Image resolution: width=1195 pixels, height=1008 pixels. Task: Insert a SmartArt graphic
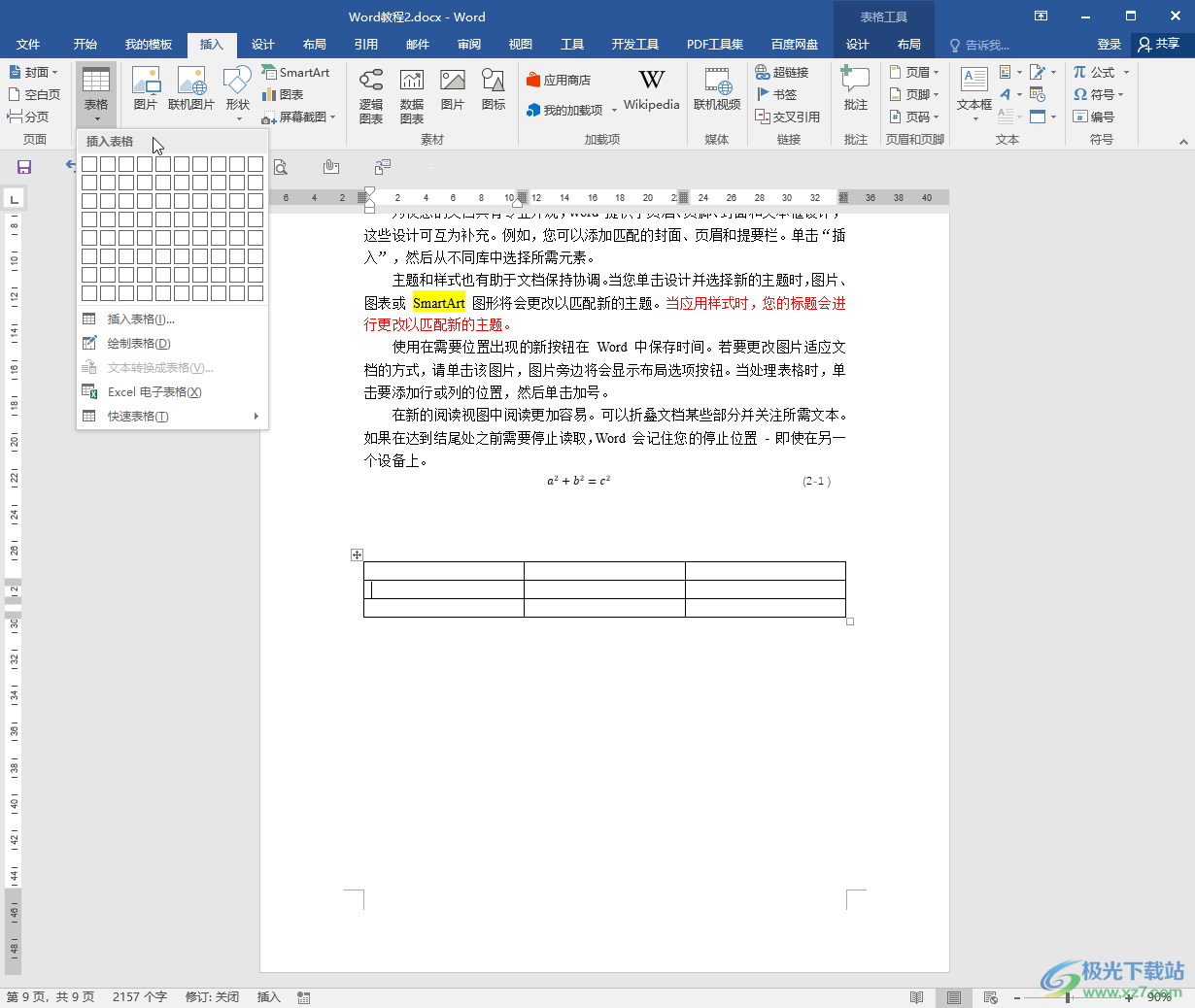(296, 72)
